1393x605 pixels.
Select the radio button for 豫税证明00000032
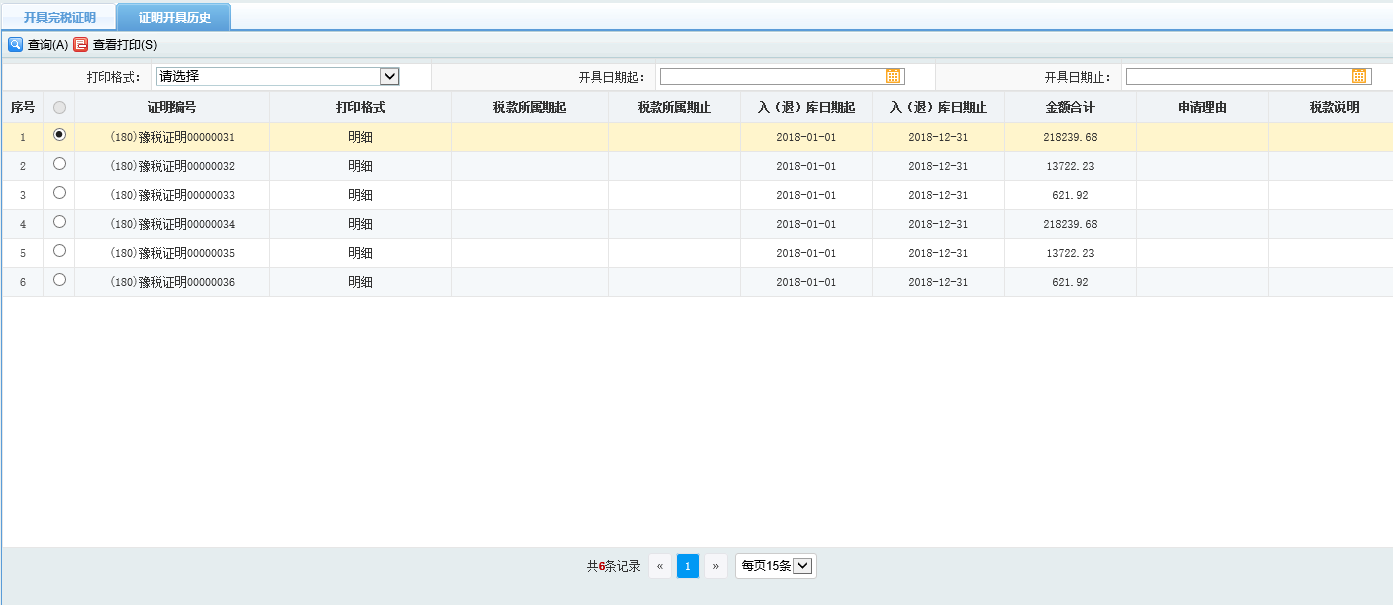point(59,165)
